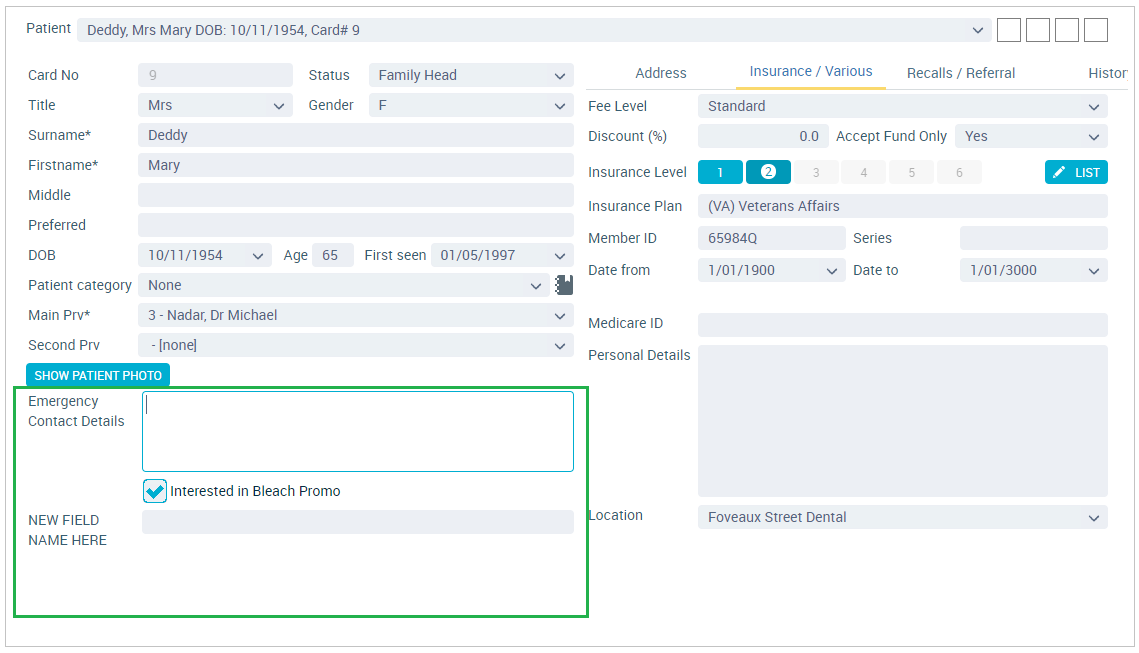This screenshot has width=1139, height=653.
Task: Open the DOB date picker dropdown
Action: coord(257,256)
